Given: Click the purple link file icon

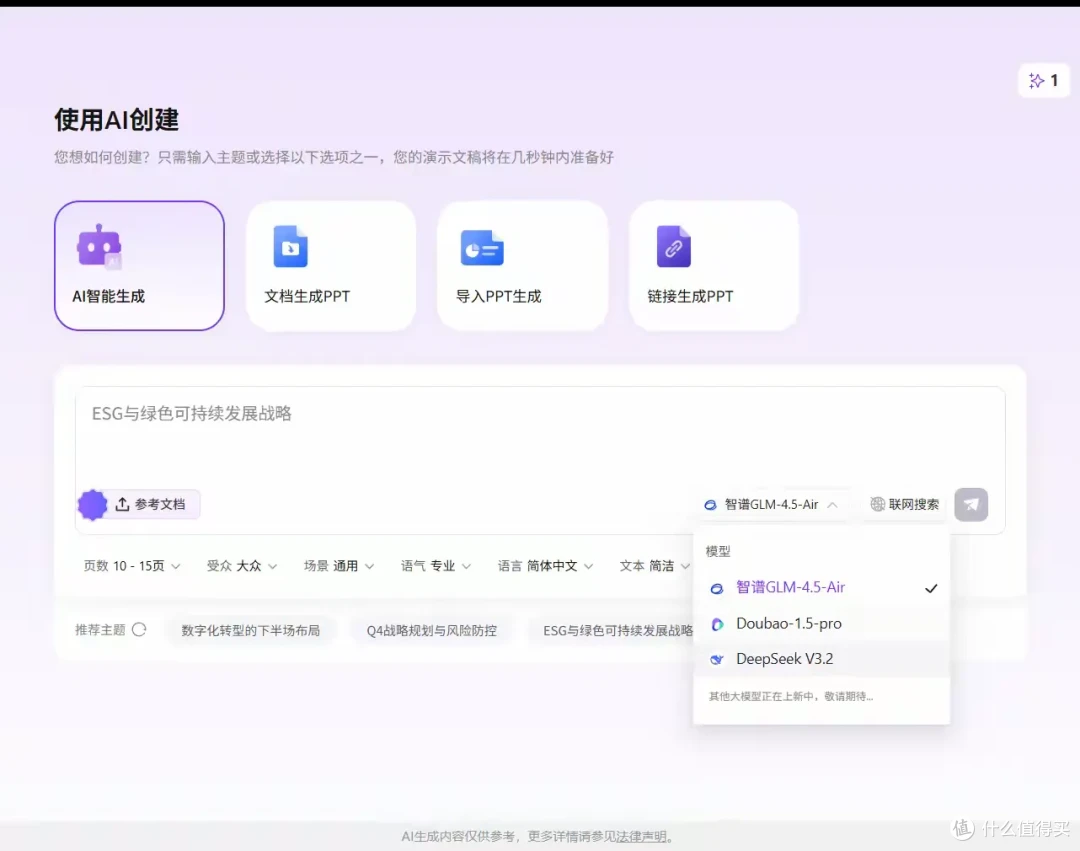Looking at the screenshot, I should [x=674, y=246].
